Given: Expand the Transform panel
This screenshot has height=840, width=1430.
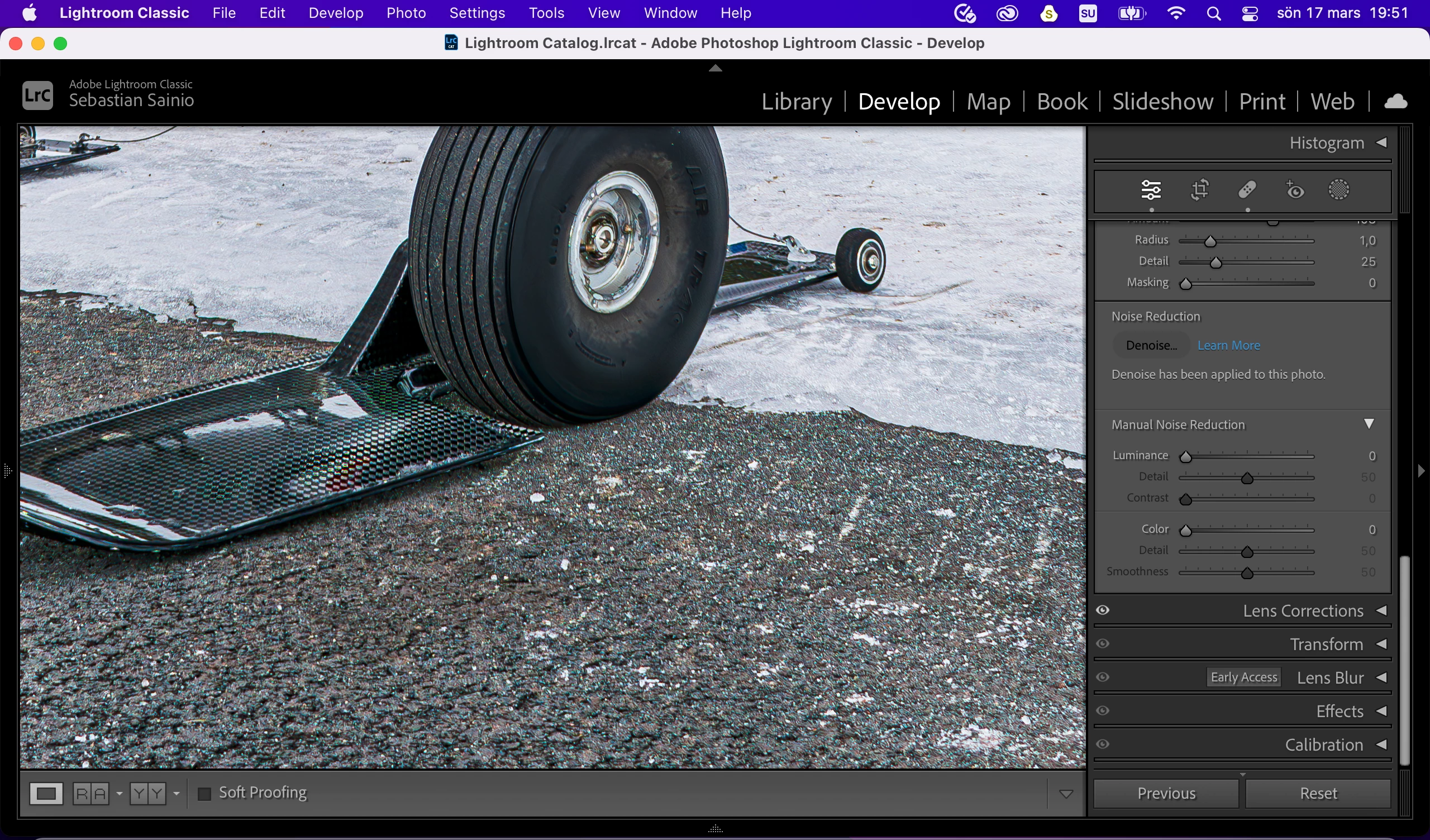Looking at the screenshot, I should [x=1381, y=644].
